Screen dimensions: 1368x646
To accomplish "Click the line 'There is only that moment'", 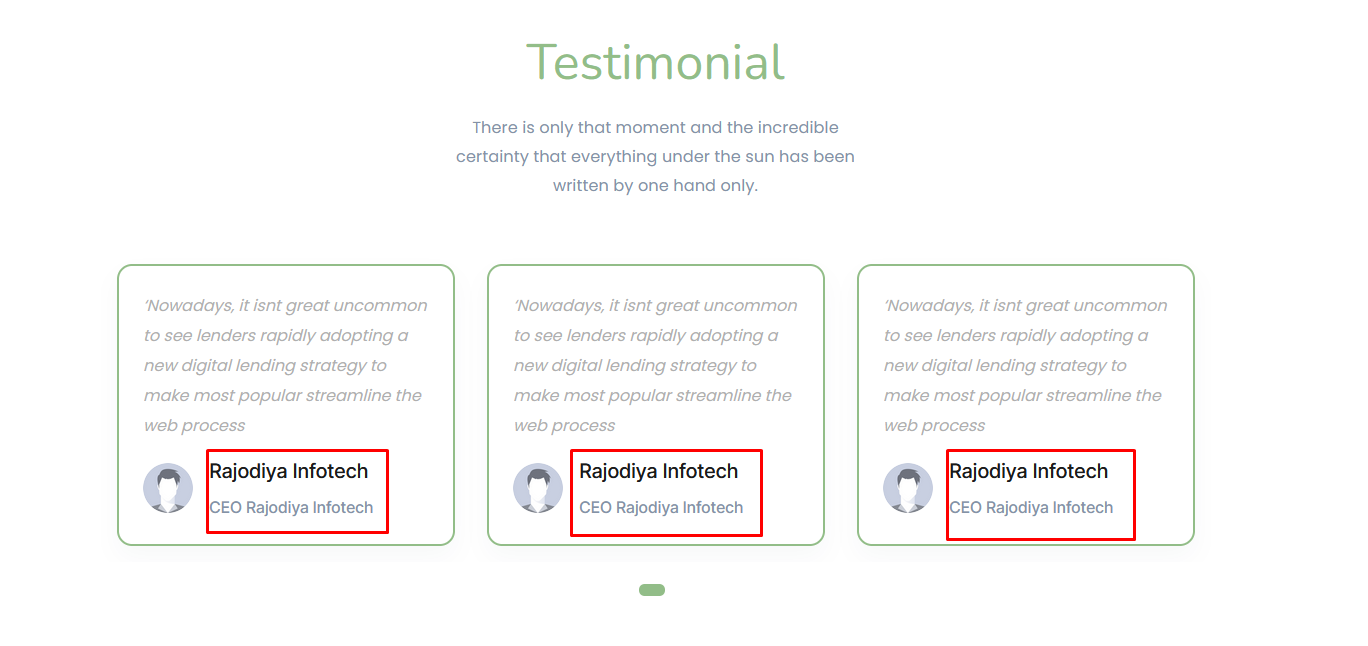I will click(x=655, y=127).
